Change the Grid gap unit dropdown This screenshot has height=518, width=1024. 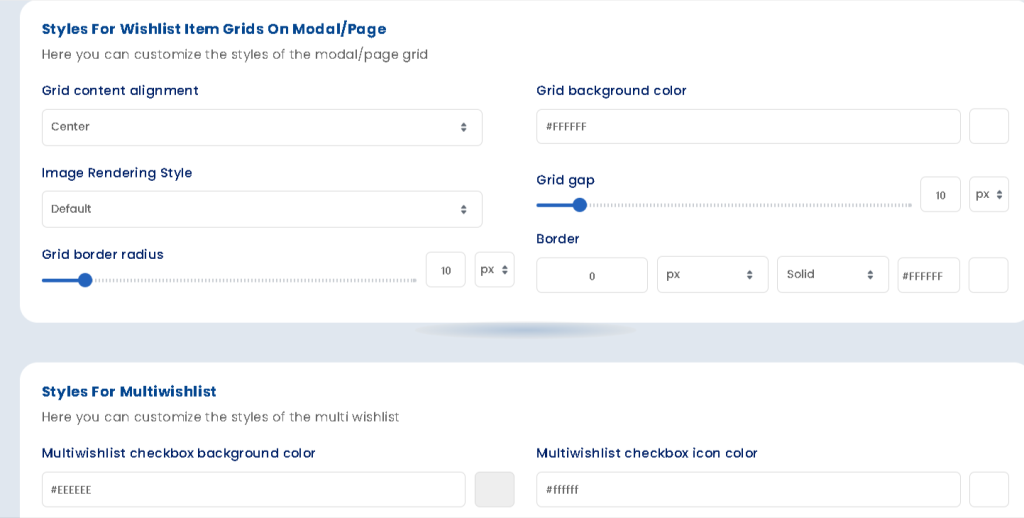(988, 195)
